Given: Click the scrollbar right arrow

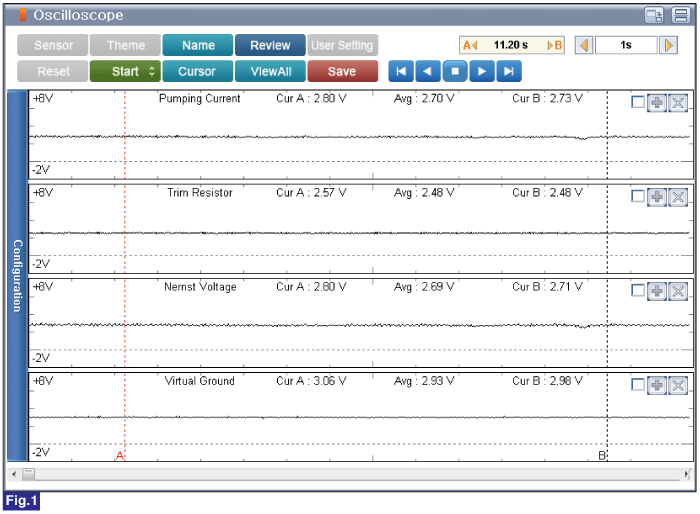Looking at the screenshot, I should pos(687,474).
